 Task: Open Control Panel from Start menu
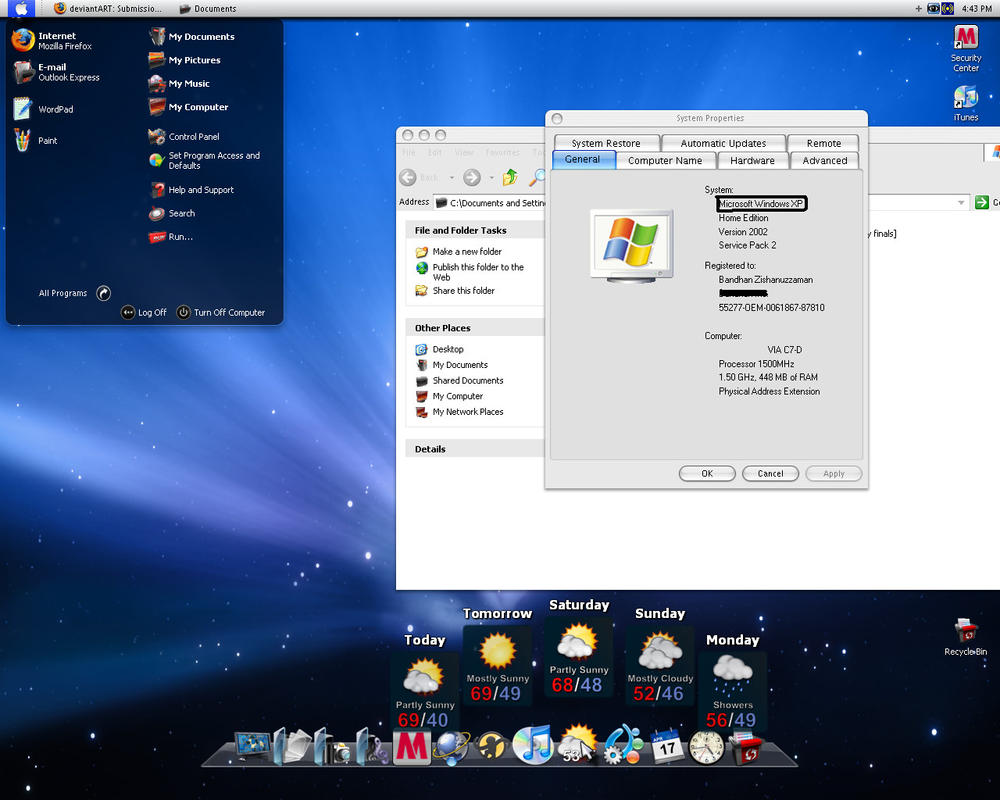(x=184, y=137)
